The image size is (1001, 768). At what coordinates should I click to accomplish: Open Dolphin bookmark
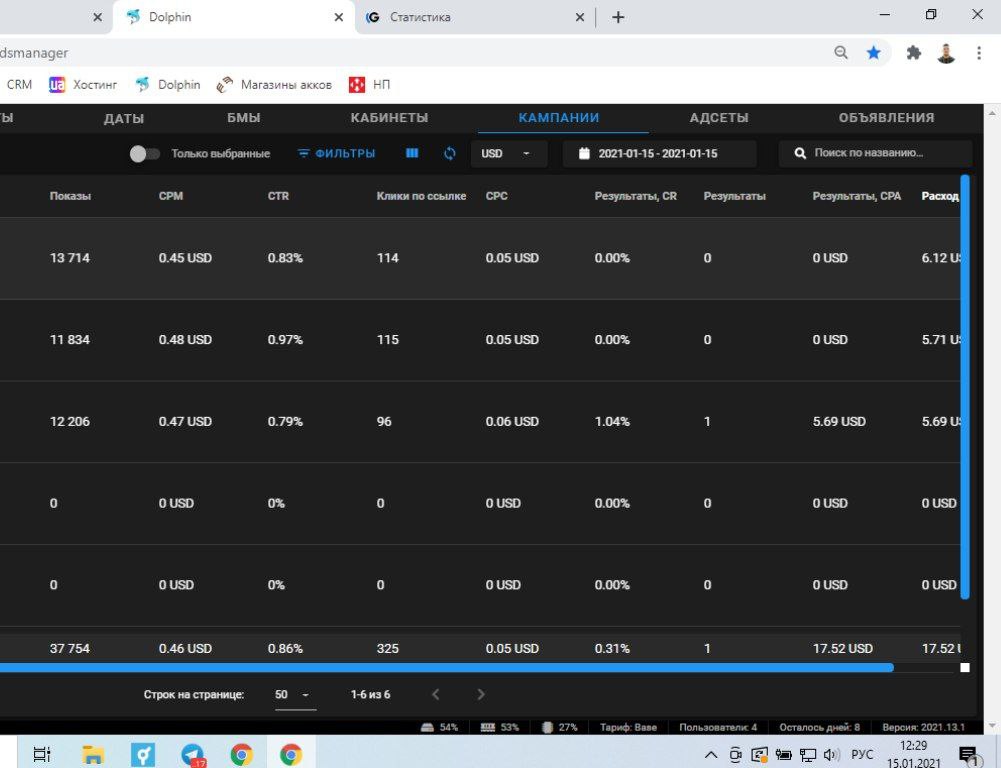pos(168,84)
